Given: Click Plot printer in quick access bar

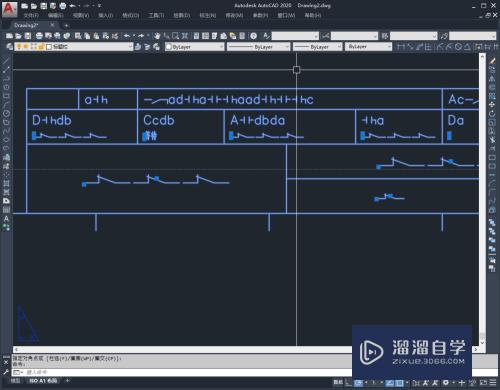Looking at the screenshot, I should 63,6.
